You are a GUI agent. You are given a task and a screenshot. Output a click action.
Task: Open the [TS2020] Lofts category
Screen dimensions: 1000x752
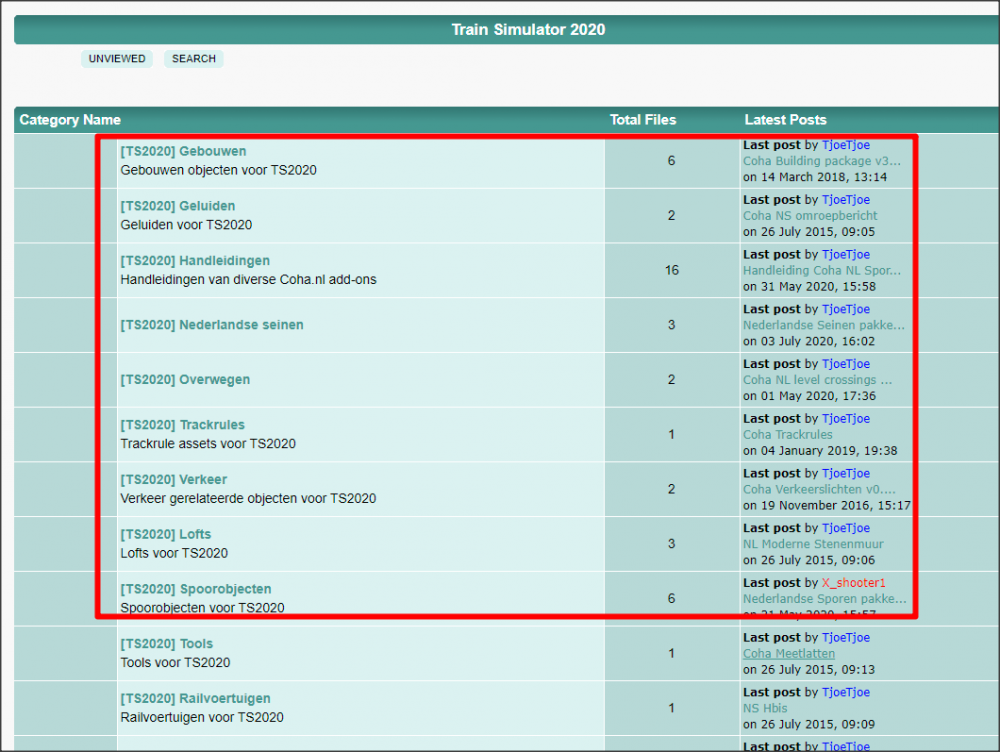click(165, 534)
